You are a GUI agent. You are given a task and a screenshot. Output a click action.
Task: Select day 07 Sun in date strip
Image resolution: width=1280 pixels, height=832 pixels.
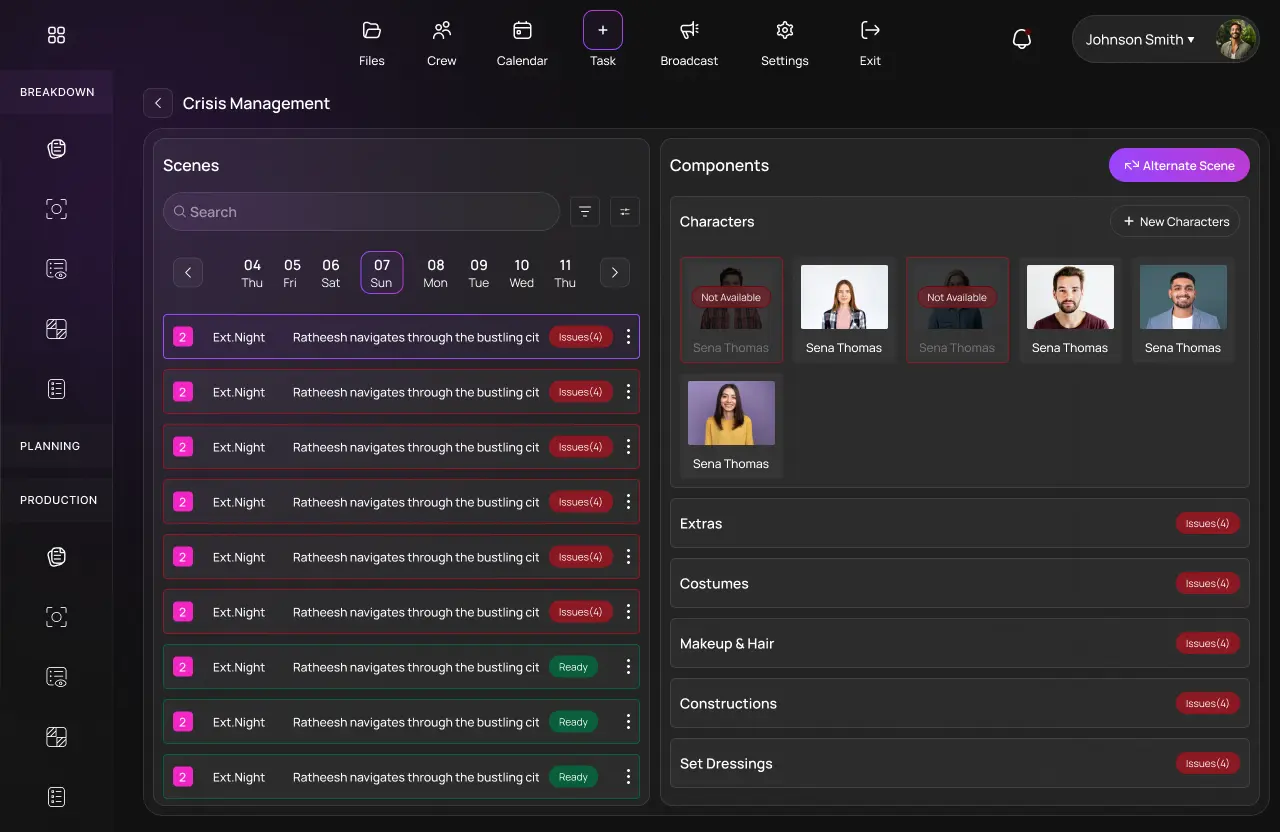[x=381, y=272]
